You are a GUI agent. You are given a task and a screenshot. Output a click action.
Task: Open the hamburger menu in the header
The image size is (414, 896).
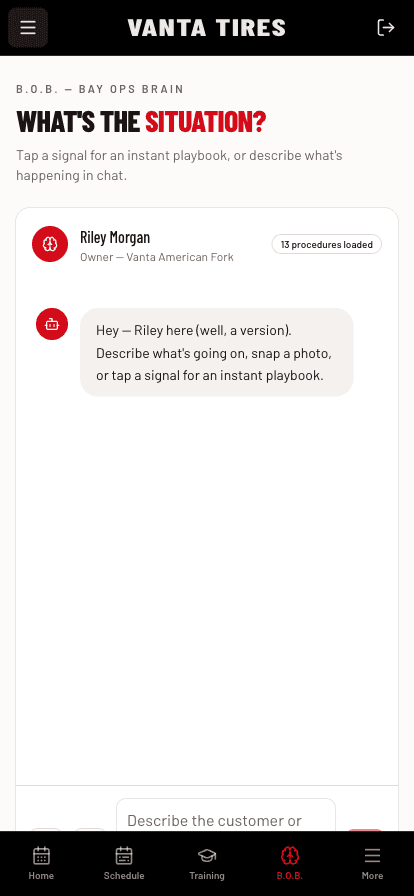click(x=28, y=27)
